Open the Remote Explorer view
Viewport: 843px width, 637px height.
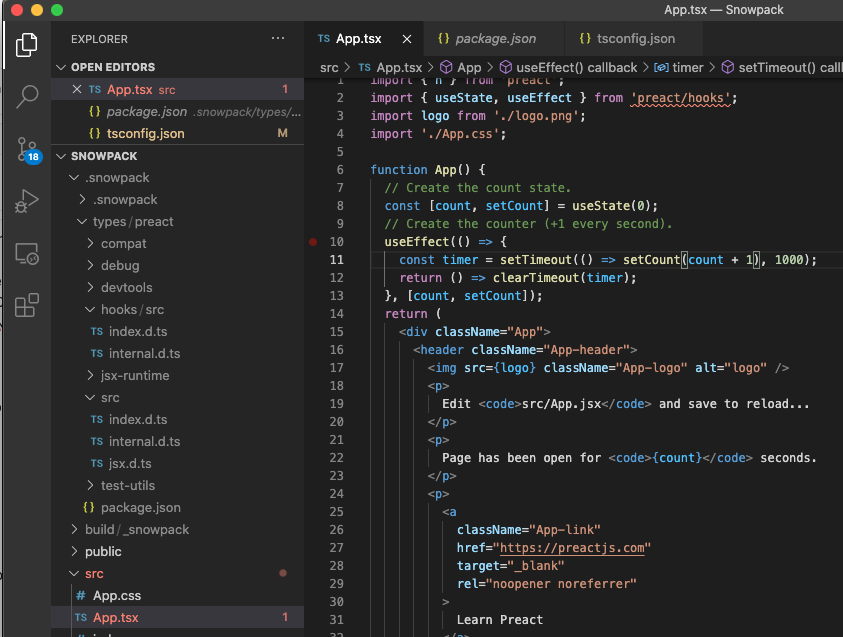pyautogui.click(x=26, y=253)
